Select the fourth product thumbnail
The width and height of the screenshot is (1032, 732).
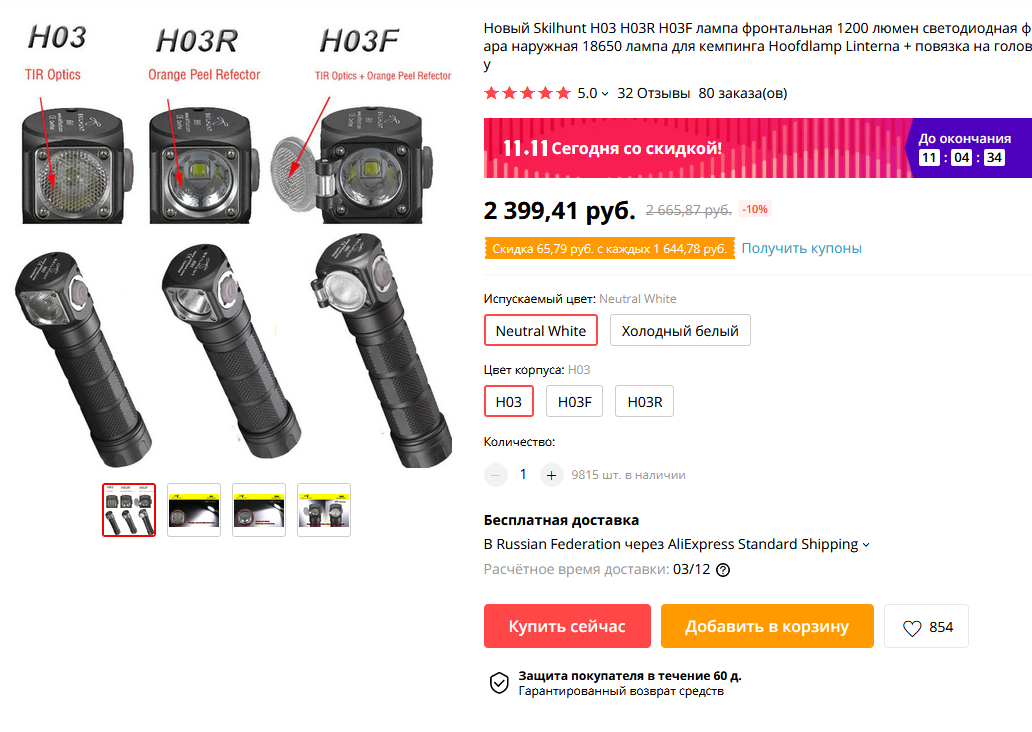pyautogui.click(x=324, y=510)
